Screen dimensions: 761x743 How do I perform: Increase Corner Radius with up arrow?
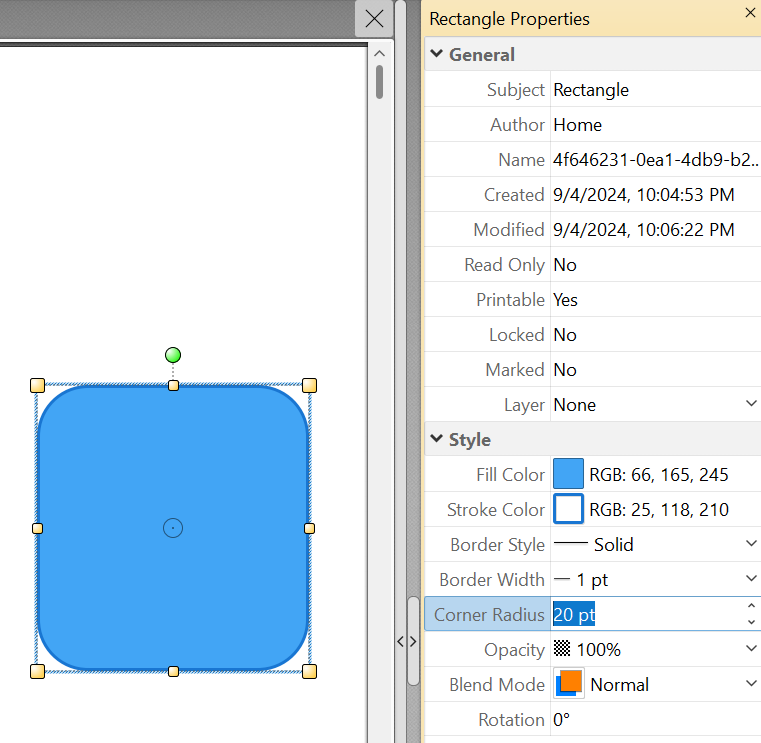[x=751, y=606]
